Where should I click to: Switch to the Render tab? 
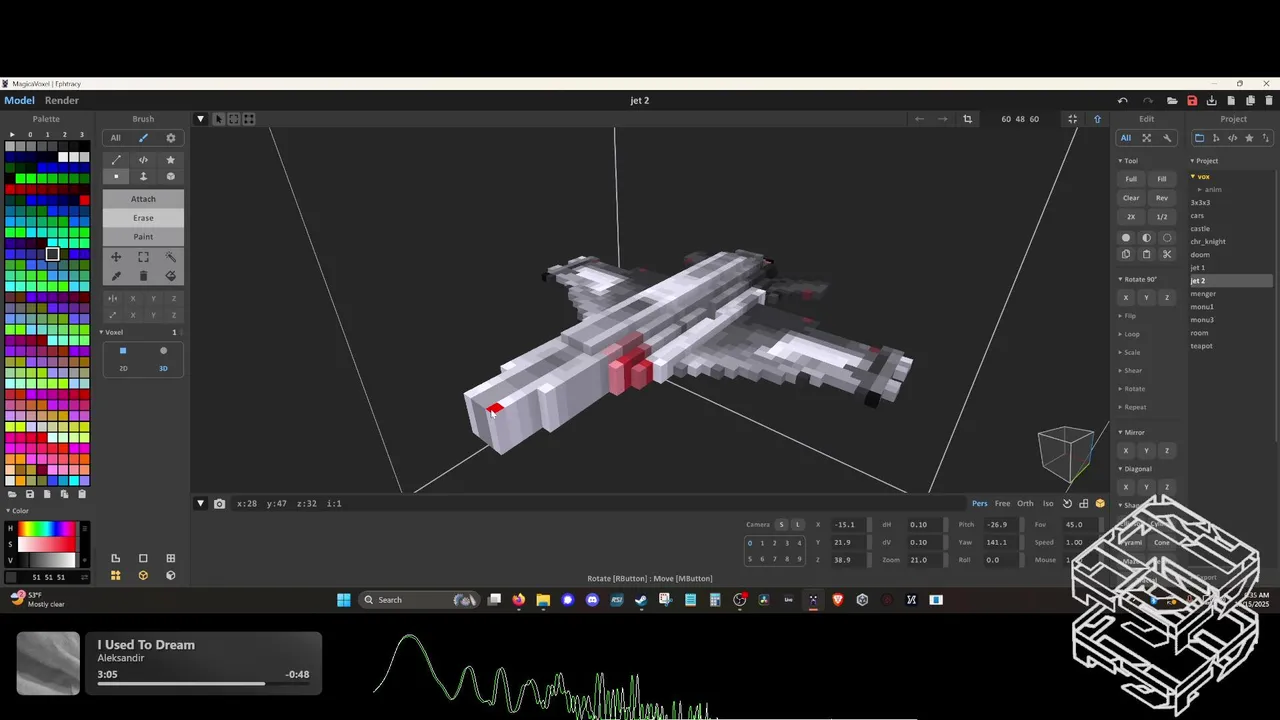(x=62, y=101)
